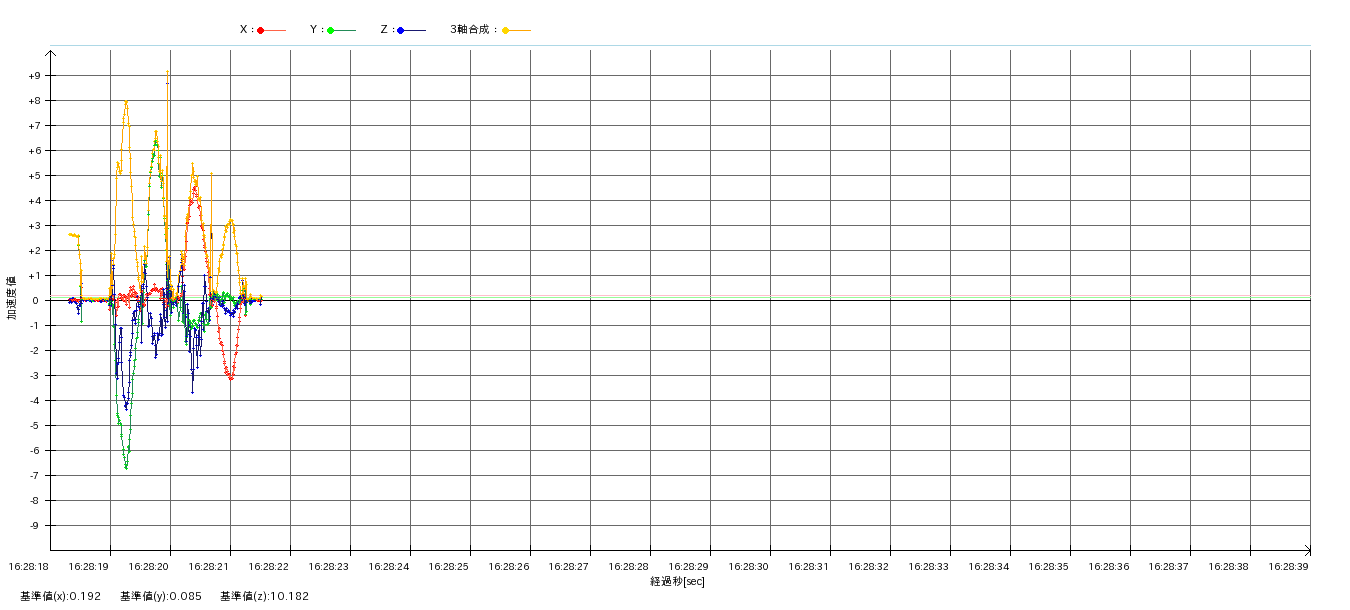Image resolution: width=1350 pixels, height=610 pixels.
Task: Click the 加速度値 vertical axis title
Action: pyautogui.click(x=12, y=297)
